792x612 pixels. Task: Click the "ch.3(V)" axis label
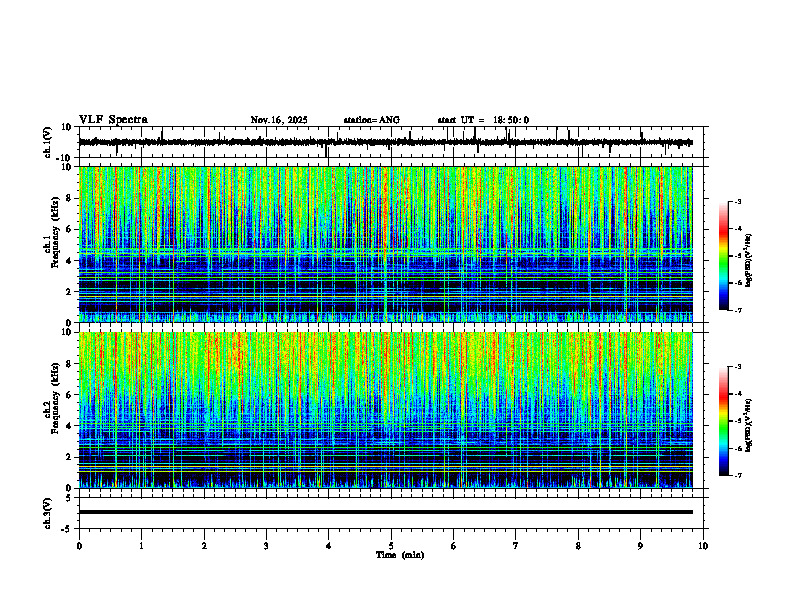[48, 513]
